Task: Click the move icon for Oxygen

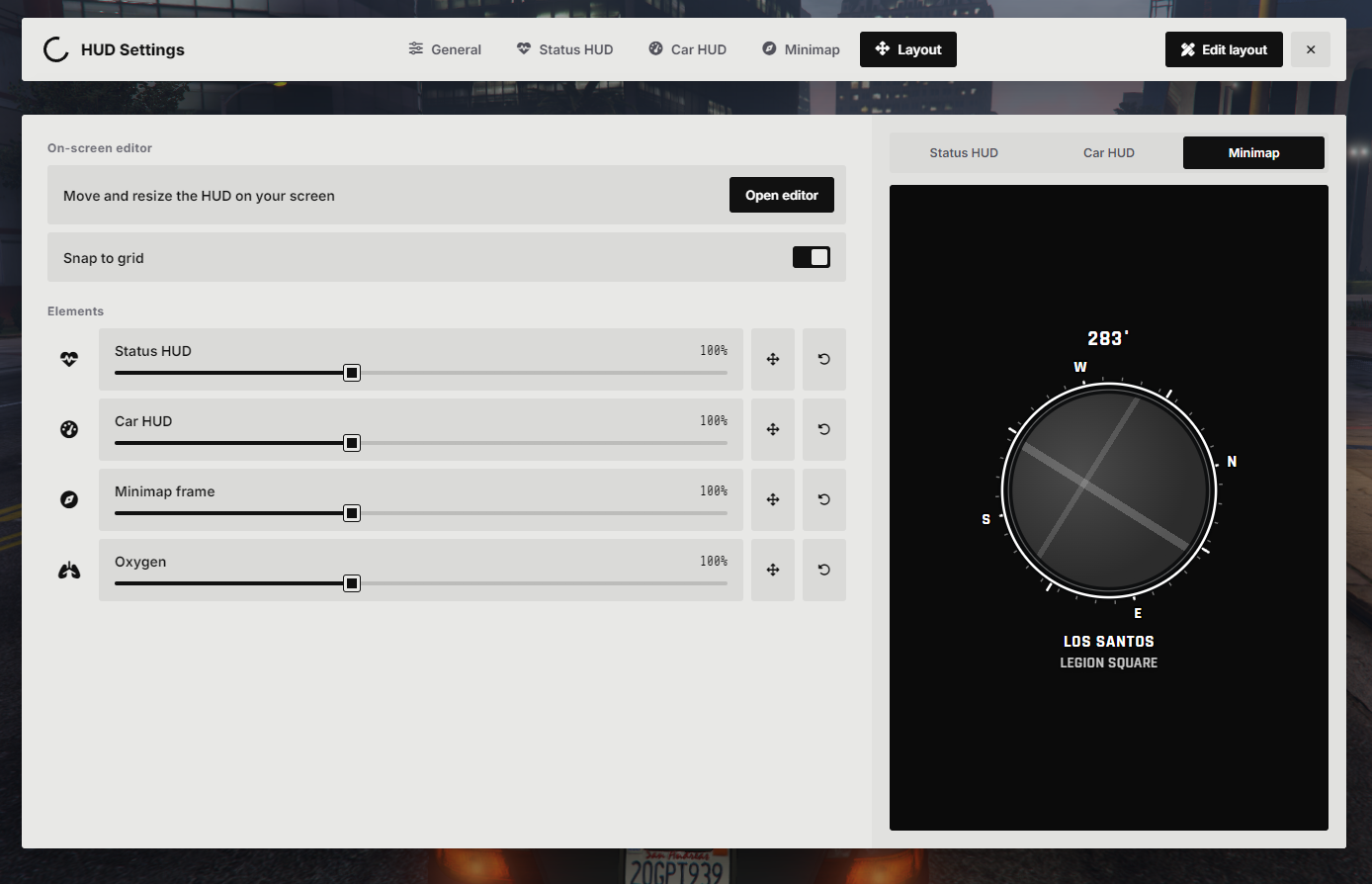Action: click(x=773, y=570)
